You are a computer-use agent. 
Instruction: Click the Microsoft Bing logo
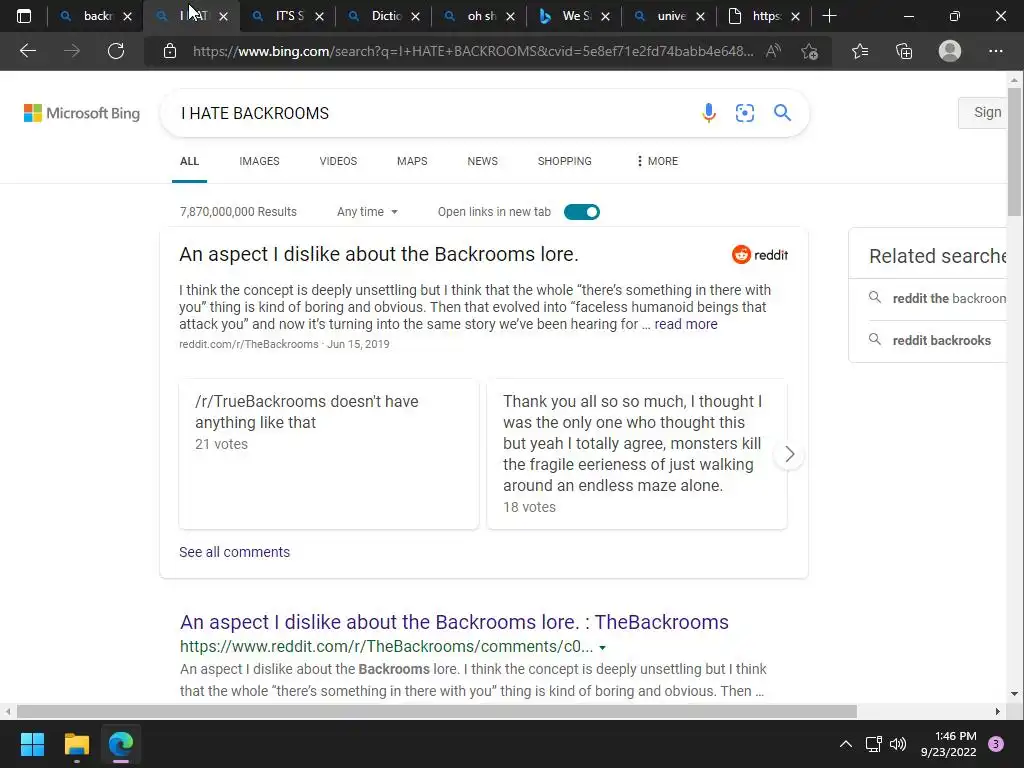[x=82, y=113]
